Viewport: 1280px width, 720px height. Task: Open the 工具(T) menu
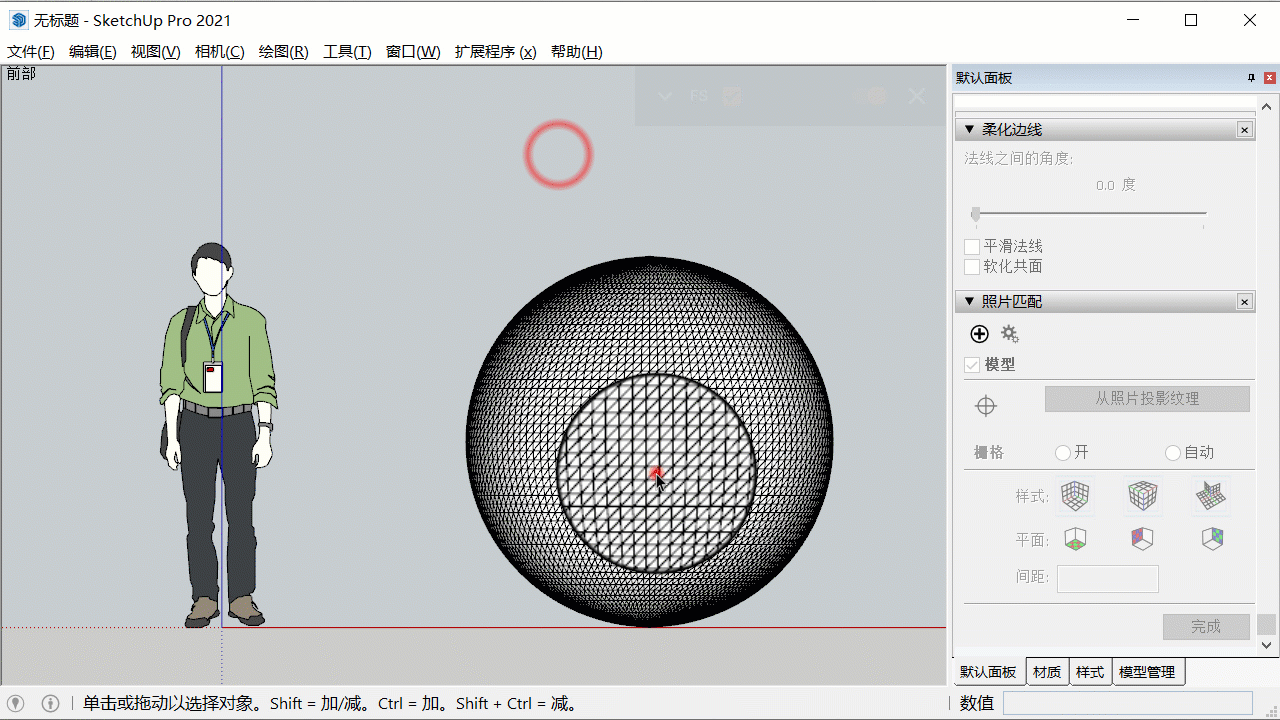point(347,52)
